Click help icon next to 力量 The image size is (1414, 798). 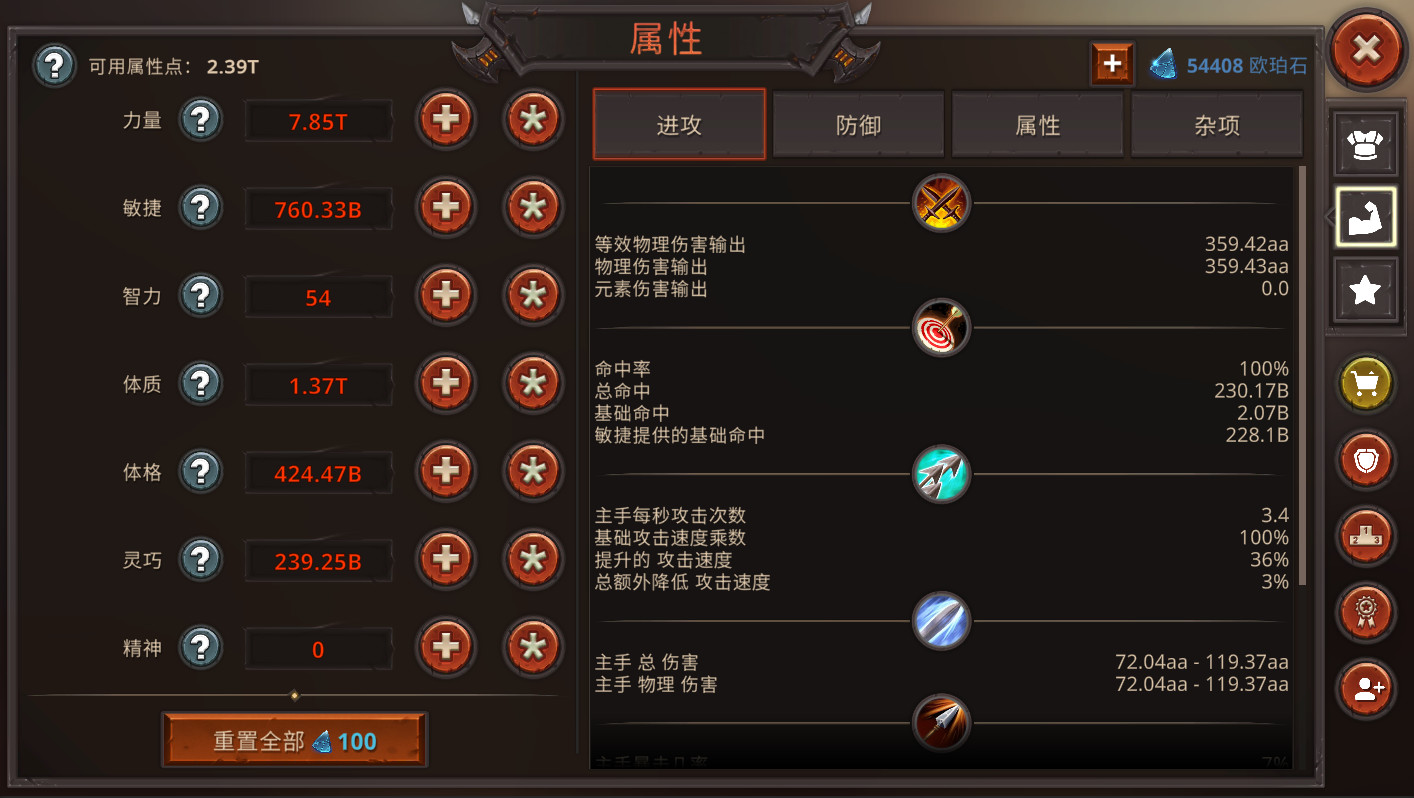201,121
